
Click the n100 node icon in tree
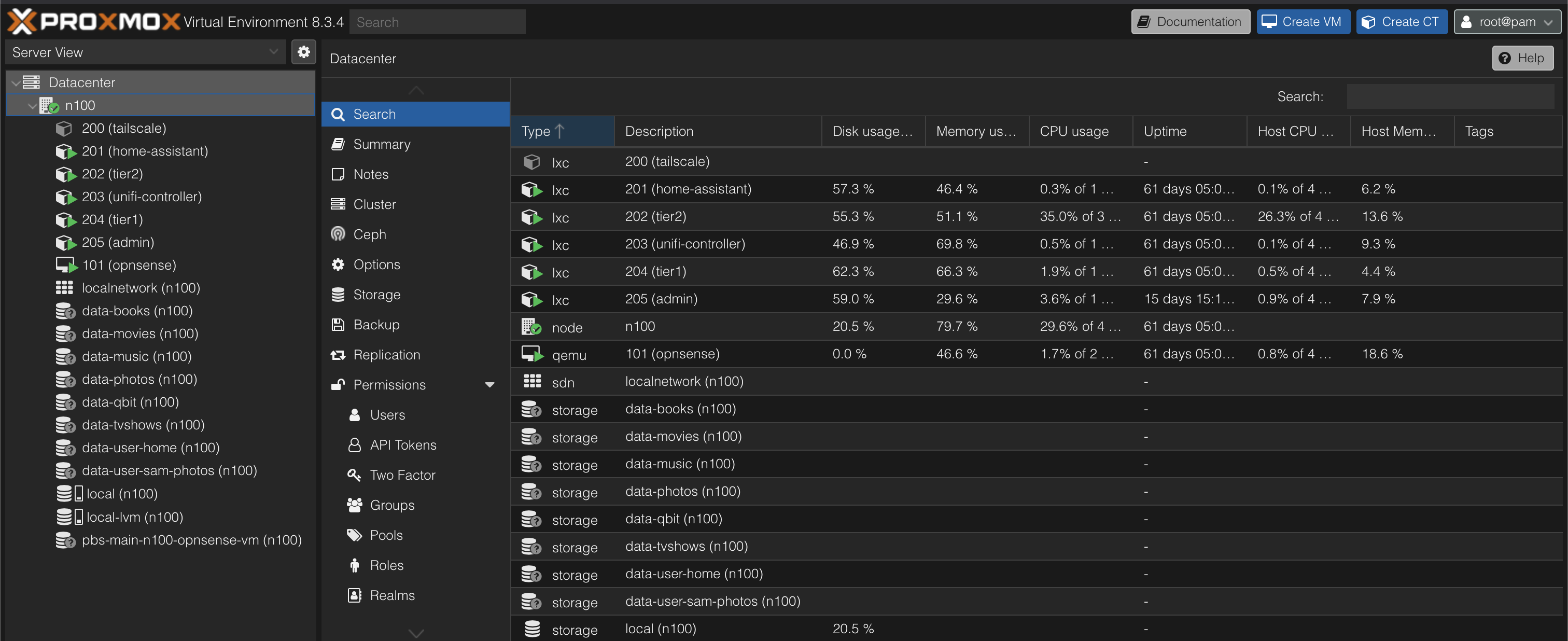49,105
